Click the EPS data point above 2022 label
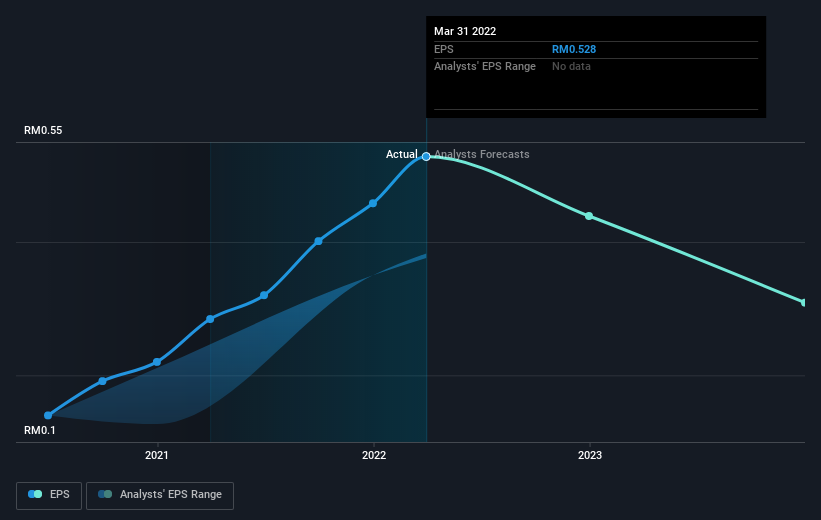Viewport: 821px width, 520px height. point(373,203)
